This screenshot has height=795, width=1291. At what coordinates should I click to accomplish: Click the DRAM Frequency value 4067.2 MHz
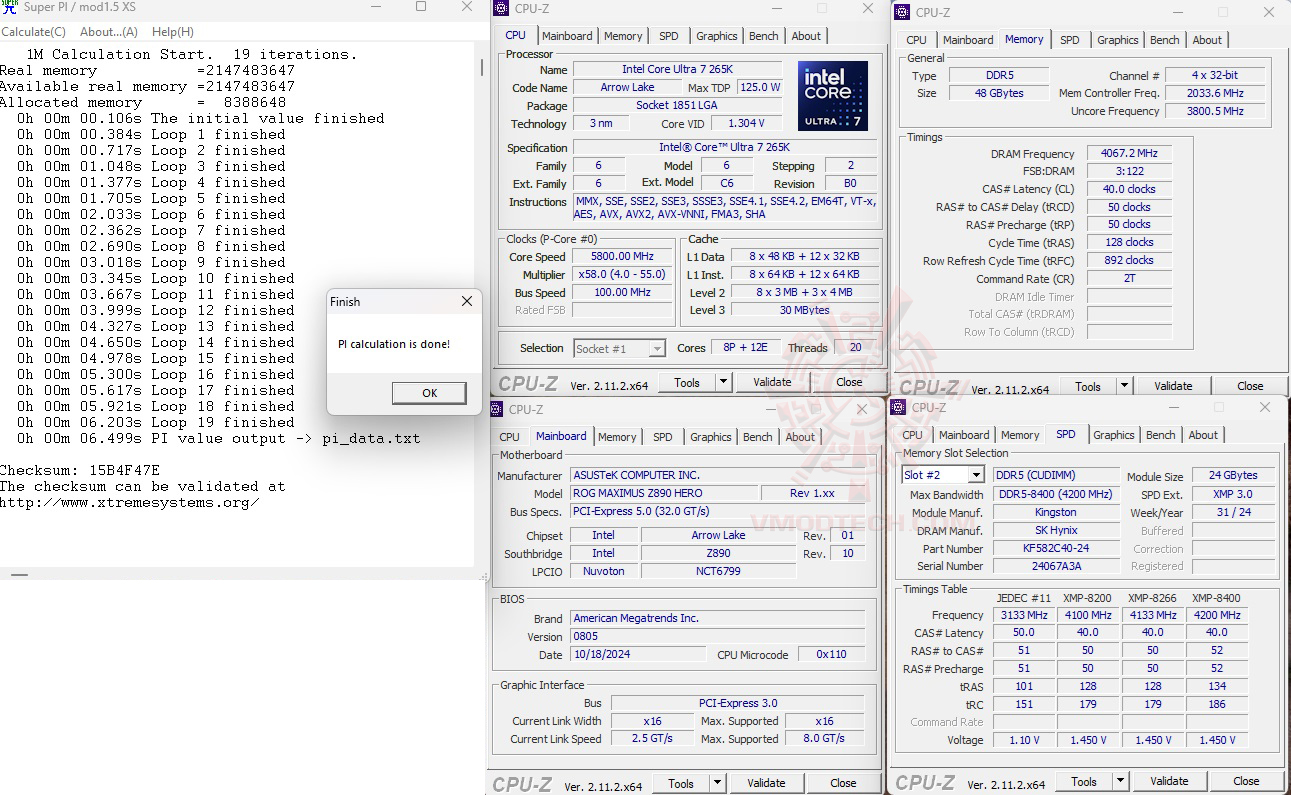[1129, 154]
